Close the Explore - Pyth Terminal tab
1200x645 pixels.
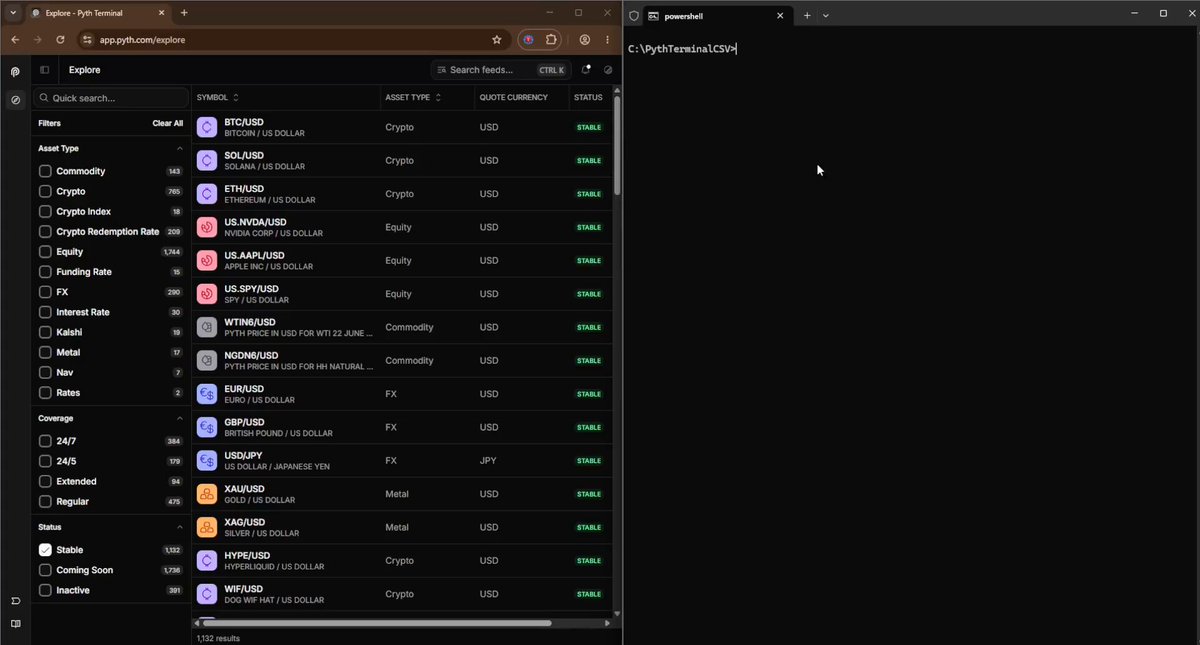(160, 13)
